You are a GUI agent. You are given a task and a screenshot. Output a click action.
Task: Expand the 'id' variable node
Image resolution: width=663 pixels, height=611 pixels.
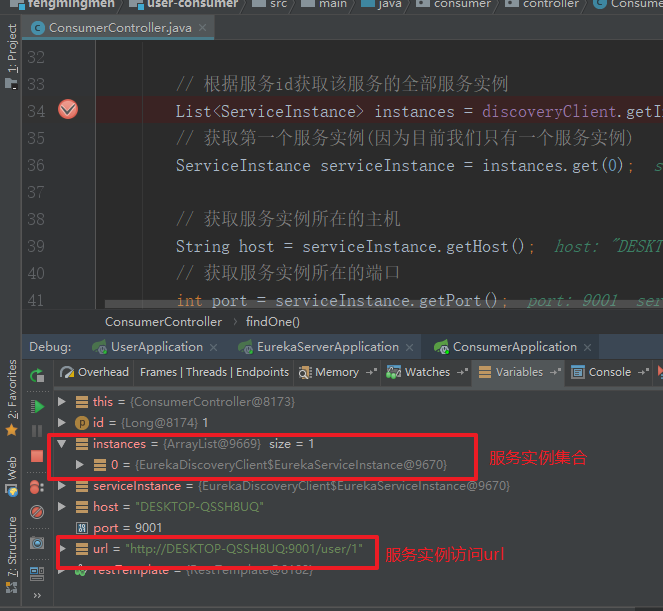62,422
